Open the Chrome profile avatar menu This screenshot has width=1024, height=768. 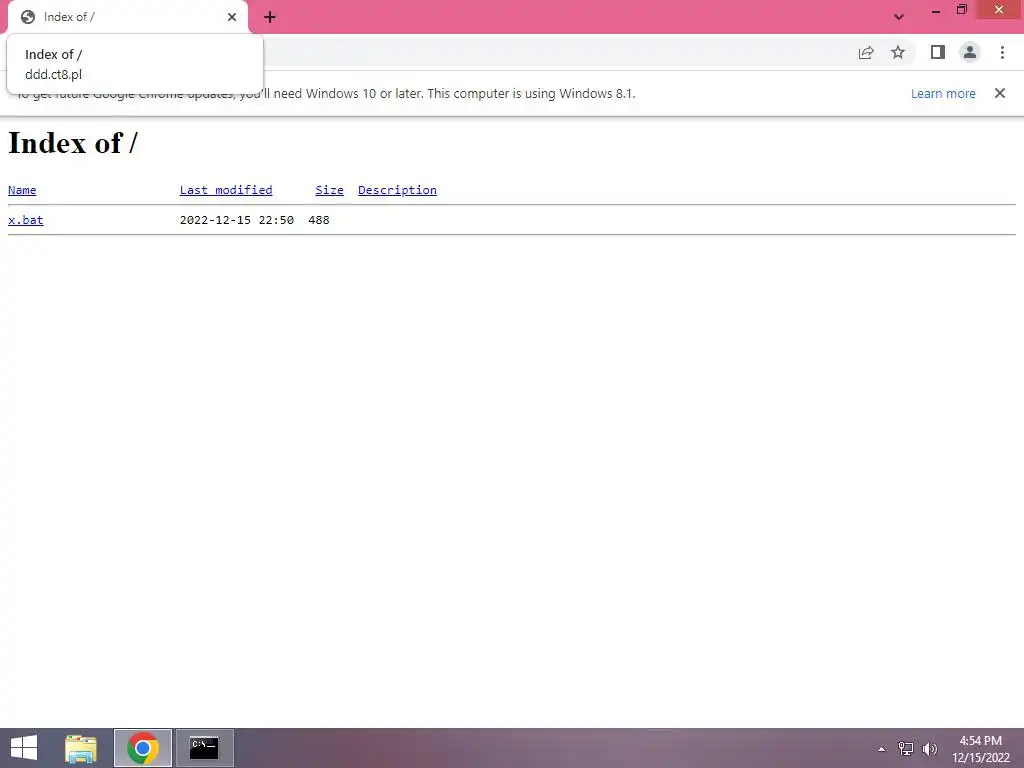click(970, 52)
